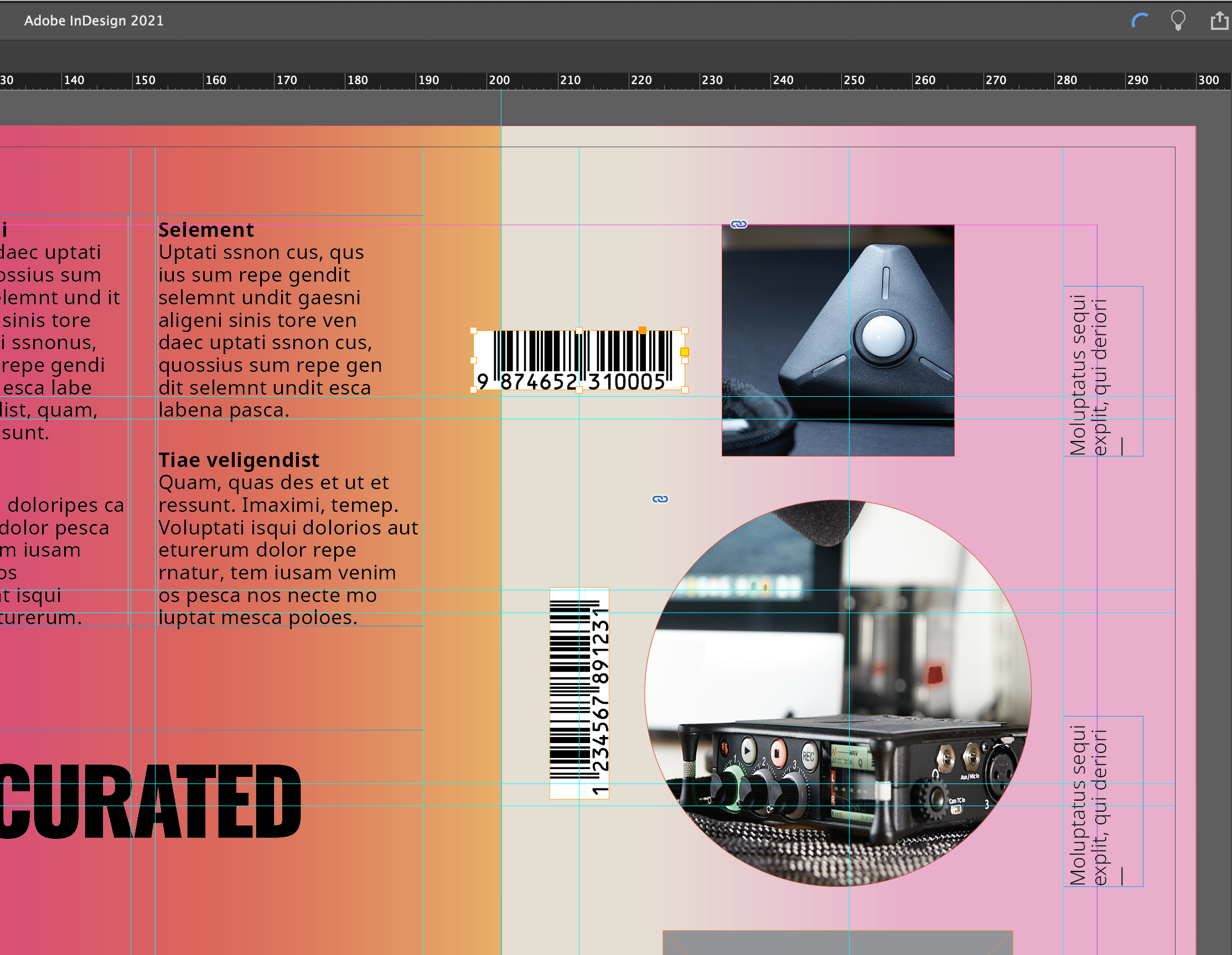The image size is (1232, 955).
Task: Select the trackball photo frame
Action: click(x=838, y=340)
